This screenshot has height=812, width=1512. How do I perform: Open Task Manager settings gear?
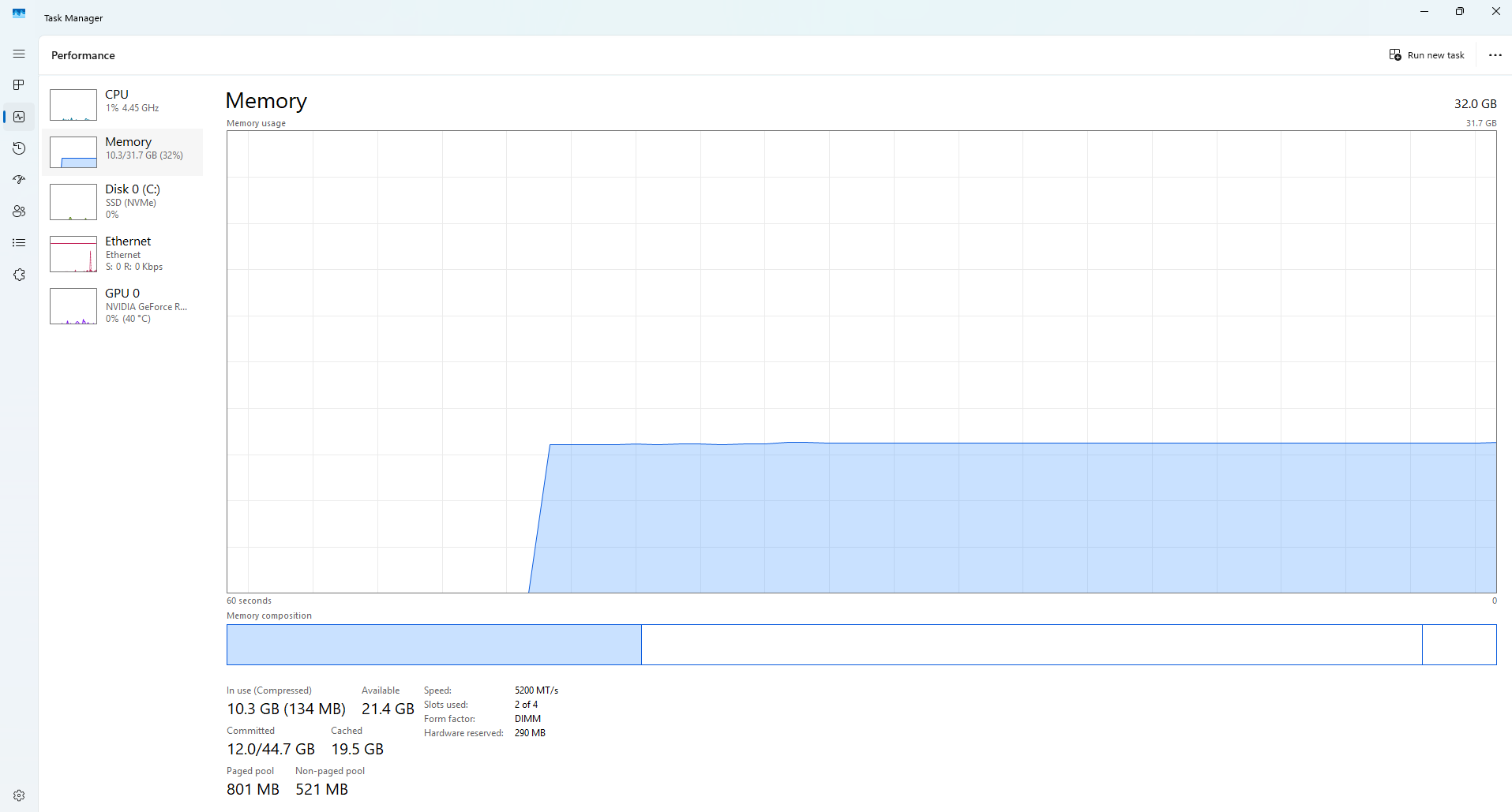coord(19,795)
